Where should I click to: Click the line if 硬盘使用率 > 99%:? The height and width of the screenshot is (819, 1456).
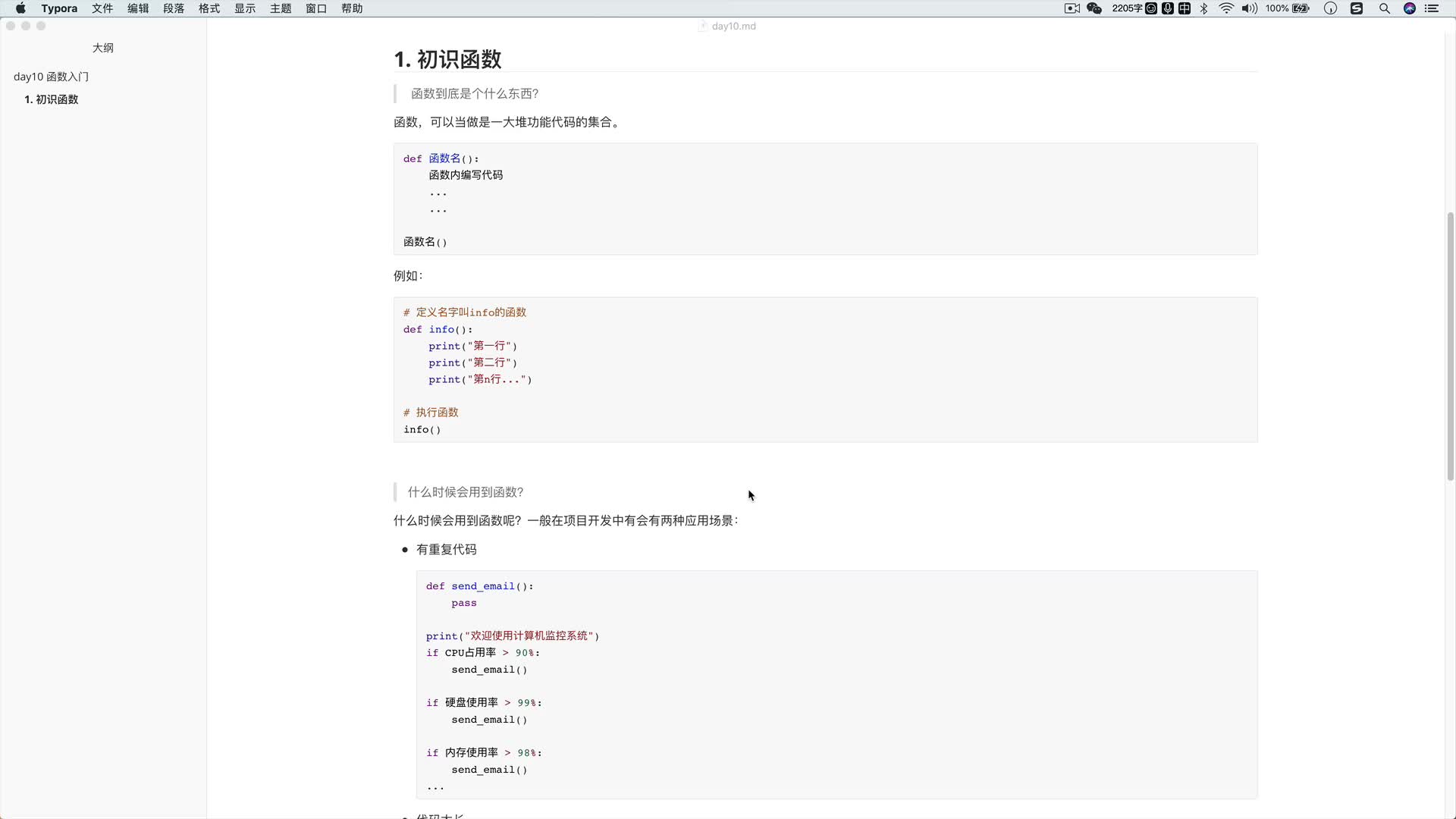click(484, 703)
